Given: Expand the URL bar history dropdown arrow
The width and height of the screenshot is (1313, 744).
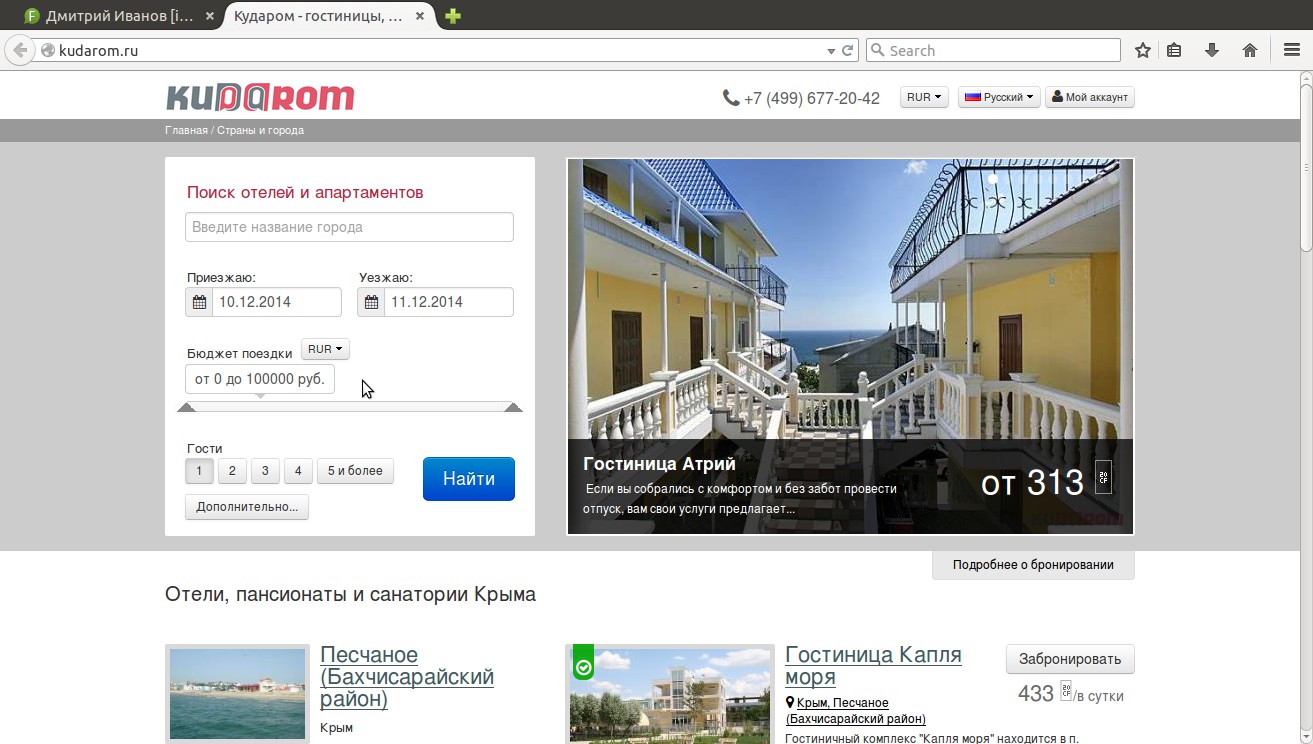Looking at the screenshot, I should (x=831, y=50).
